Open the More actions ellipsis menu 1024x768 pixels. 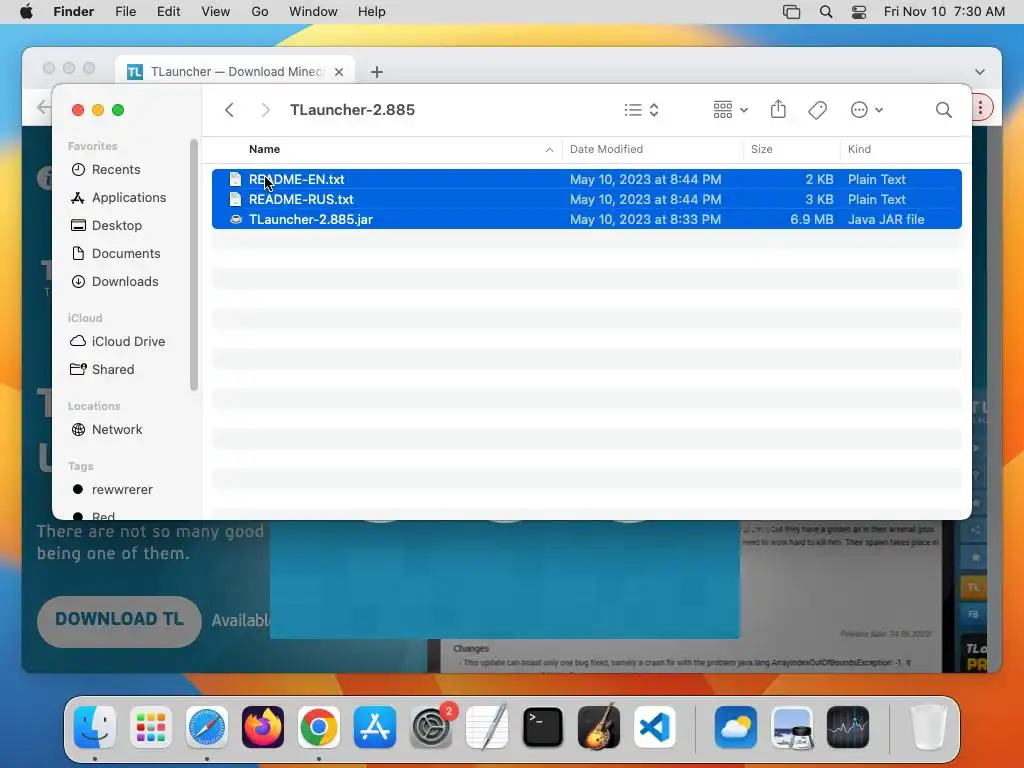click(x=867, y=110)
